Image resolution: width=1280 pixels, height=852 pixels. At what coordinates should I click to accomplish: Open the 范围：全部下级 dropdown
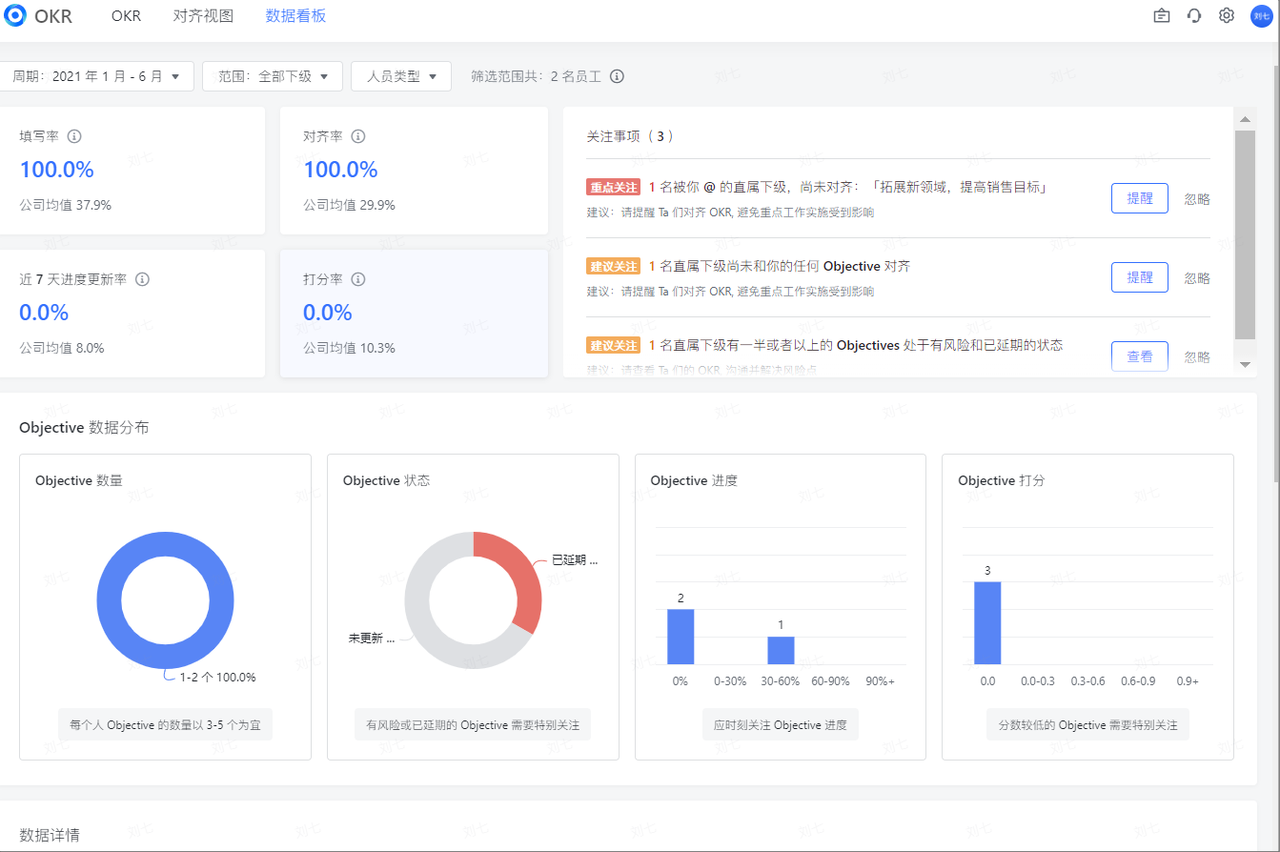point(273,76)
